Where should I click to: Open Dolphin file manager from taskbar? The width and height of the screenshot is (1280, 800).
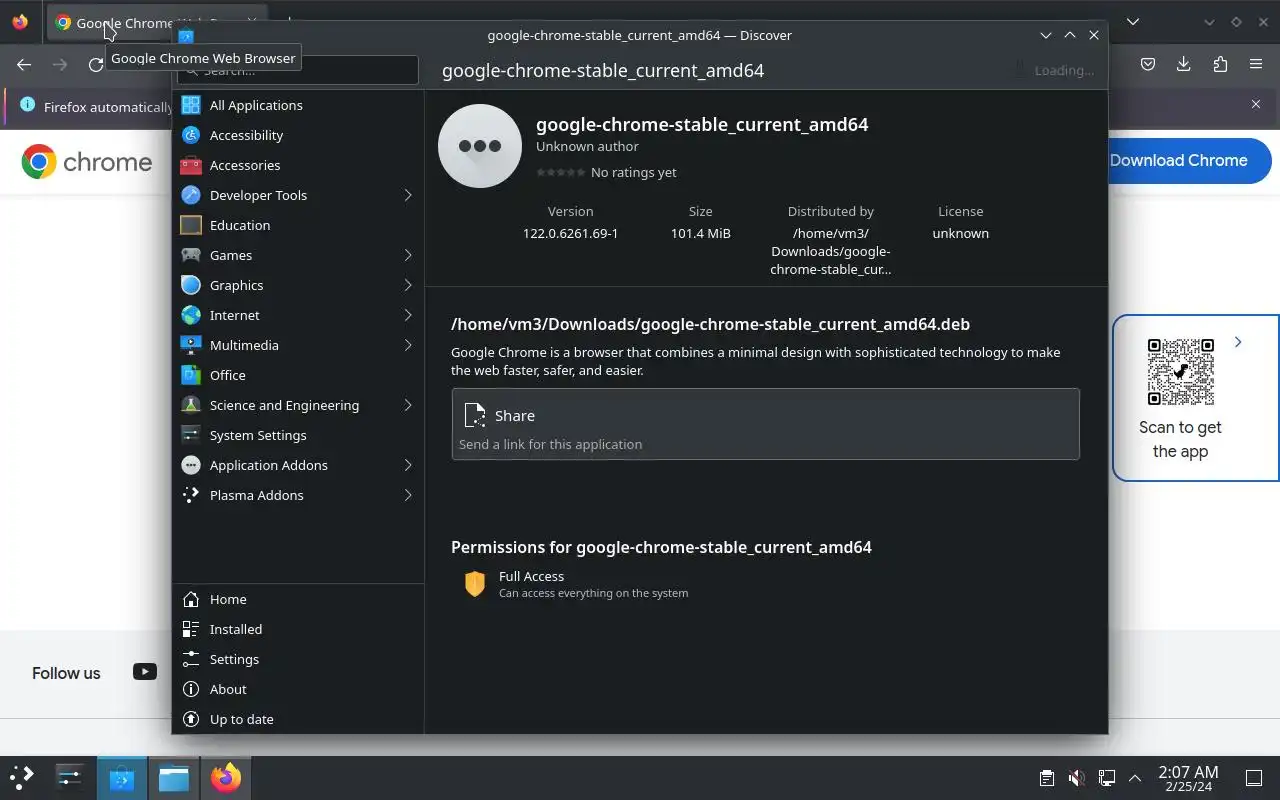pyautogui.click(x=174, y=777)
